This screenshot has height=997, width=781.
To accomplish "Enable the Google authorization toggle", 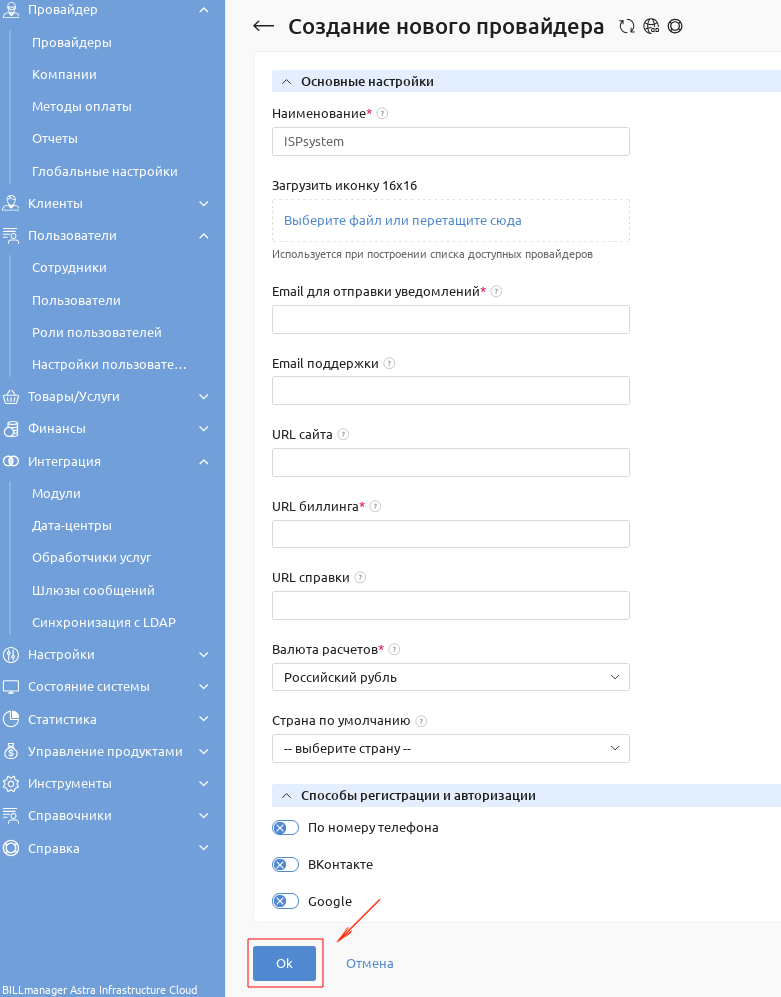I will (x=286, y=901).
